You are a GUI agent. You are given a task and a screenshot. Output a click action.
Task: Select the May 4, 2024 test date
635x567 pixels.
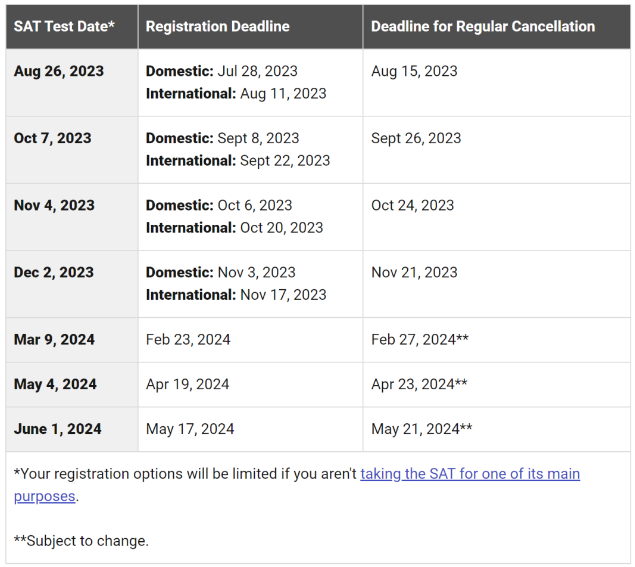point(55,384)
